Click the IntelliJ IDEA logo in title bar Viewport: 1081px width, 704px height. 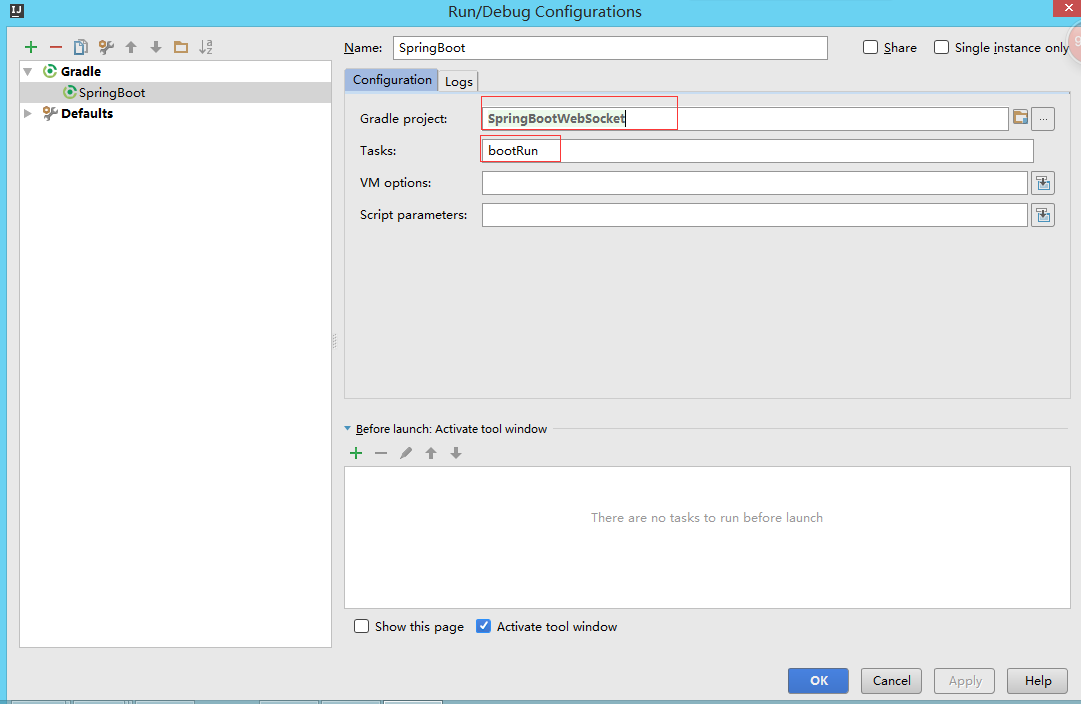17,11
